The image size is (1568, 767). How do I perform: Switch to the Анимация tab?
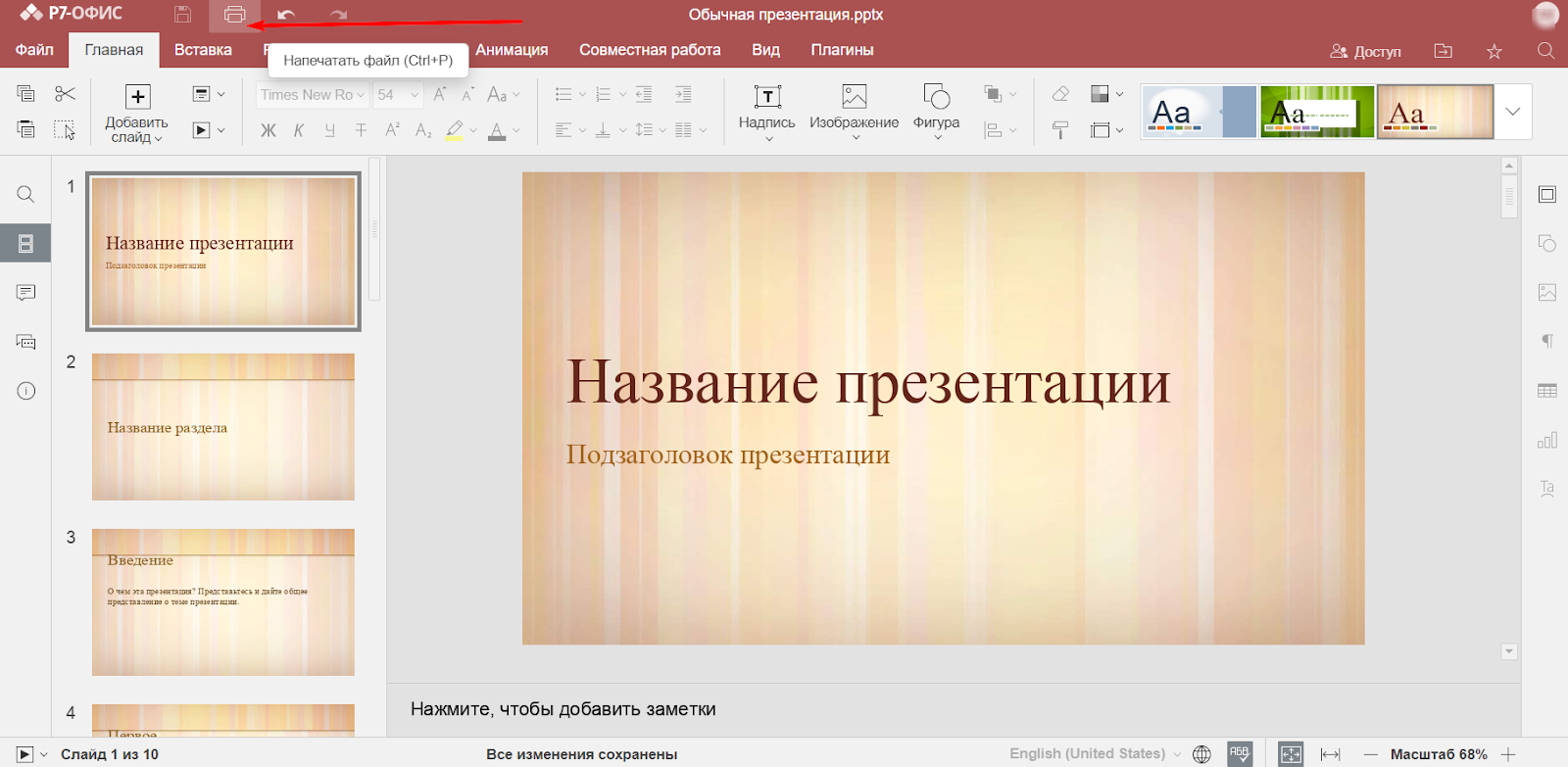(x=512, y=50)
